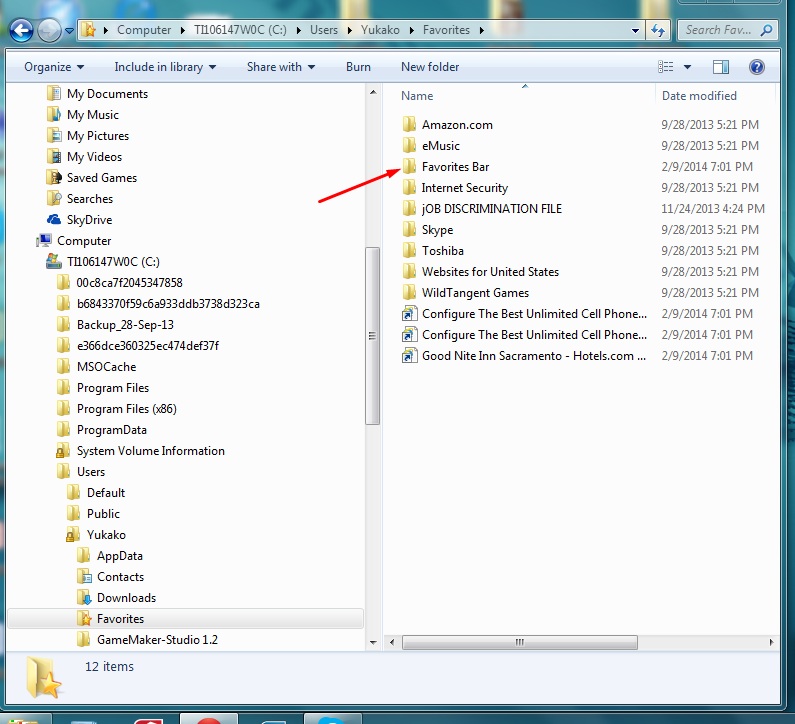The width and height of the screenshot is (795, 724).
Task: Toggle the preview pane
Action: pos(720,67)
